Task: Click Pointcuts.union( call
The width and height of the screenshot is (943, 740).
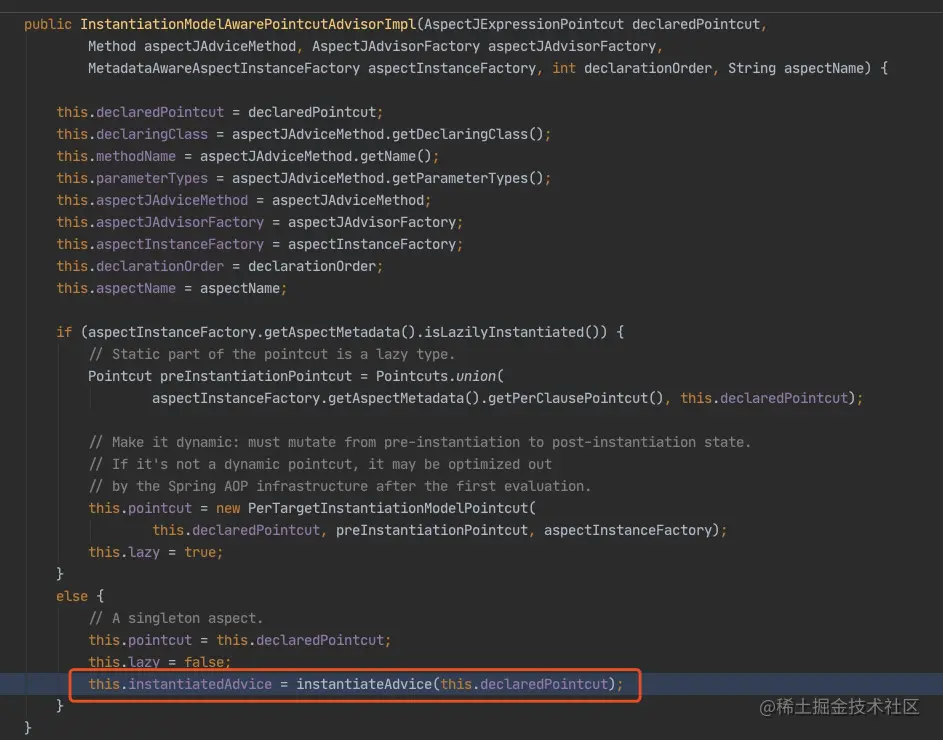Action: (440, 377)
